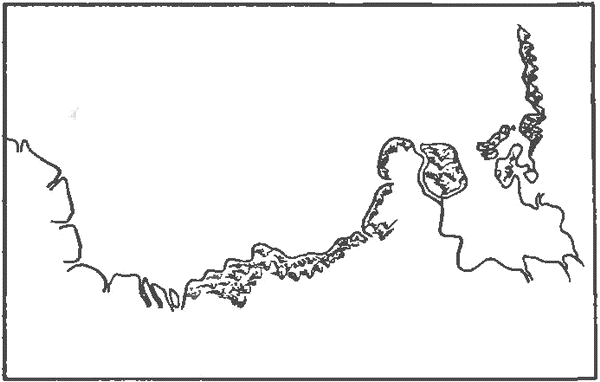Click the lobed peninsula beneath the vertical chain
The height and width of the screenshot is (382, 600).
pyautogui.click(x=511, y=165)
